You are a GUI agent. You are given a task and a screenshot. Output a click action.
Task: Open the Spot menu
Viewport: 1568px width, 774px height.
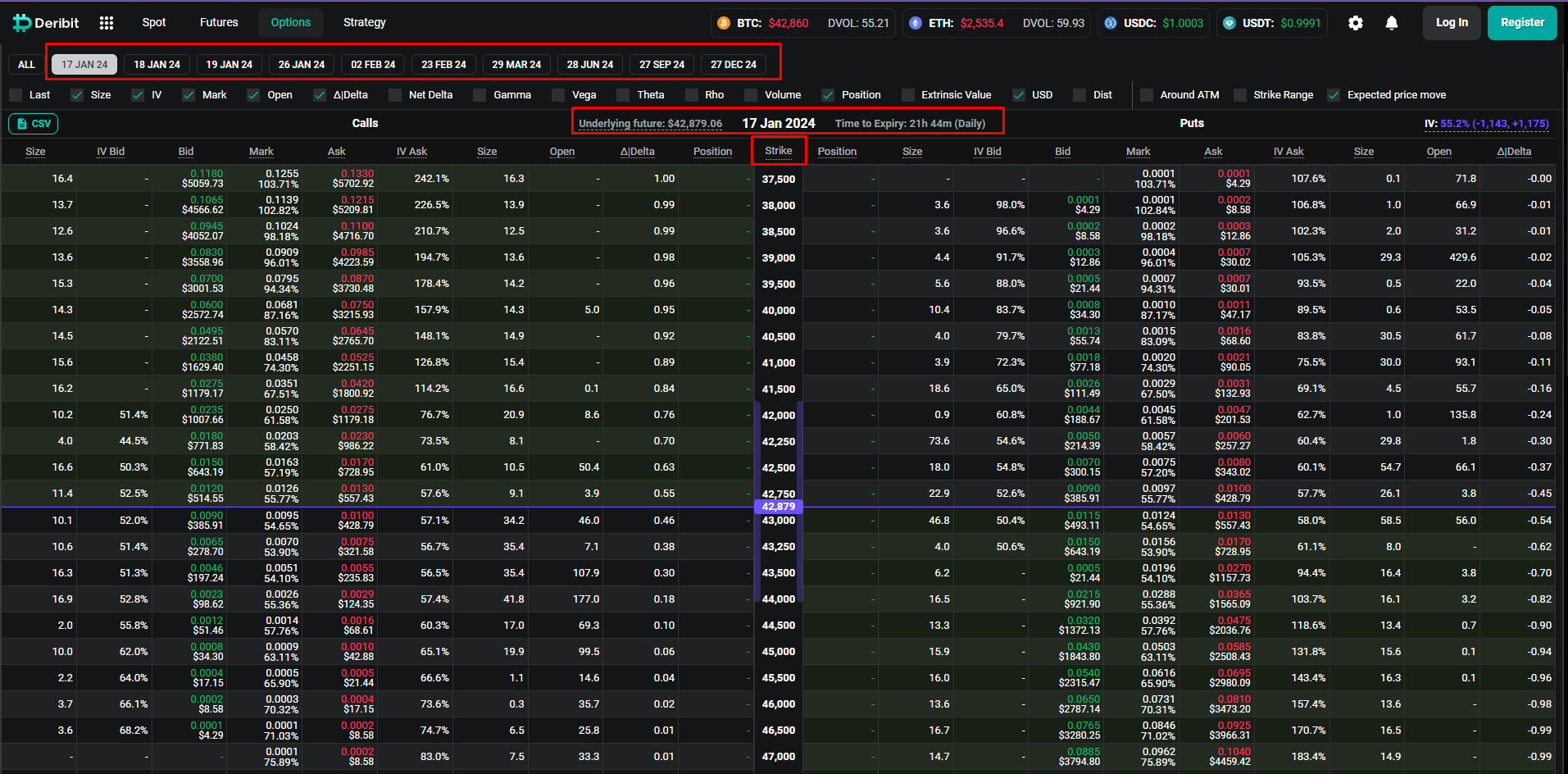154,23
